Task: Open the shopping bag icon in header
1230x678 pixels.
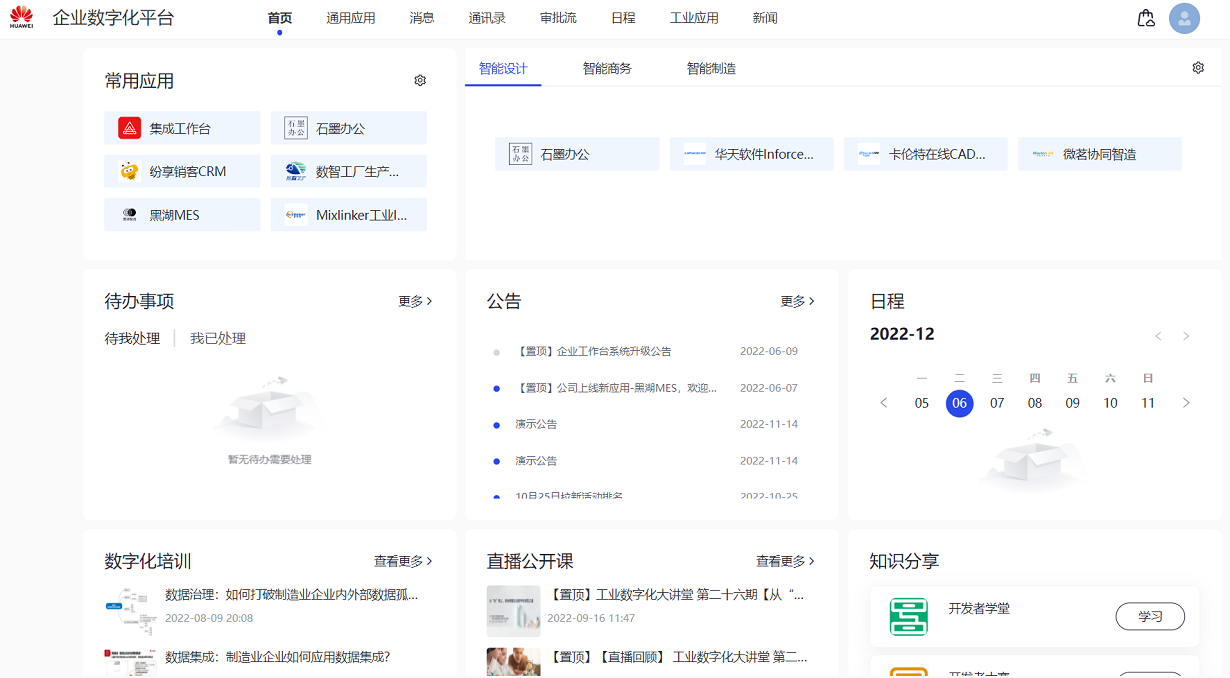Action: click(1146, 18)
